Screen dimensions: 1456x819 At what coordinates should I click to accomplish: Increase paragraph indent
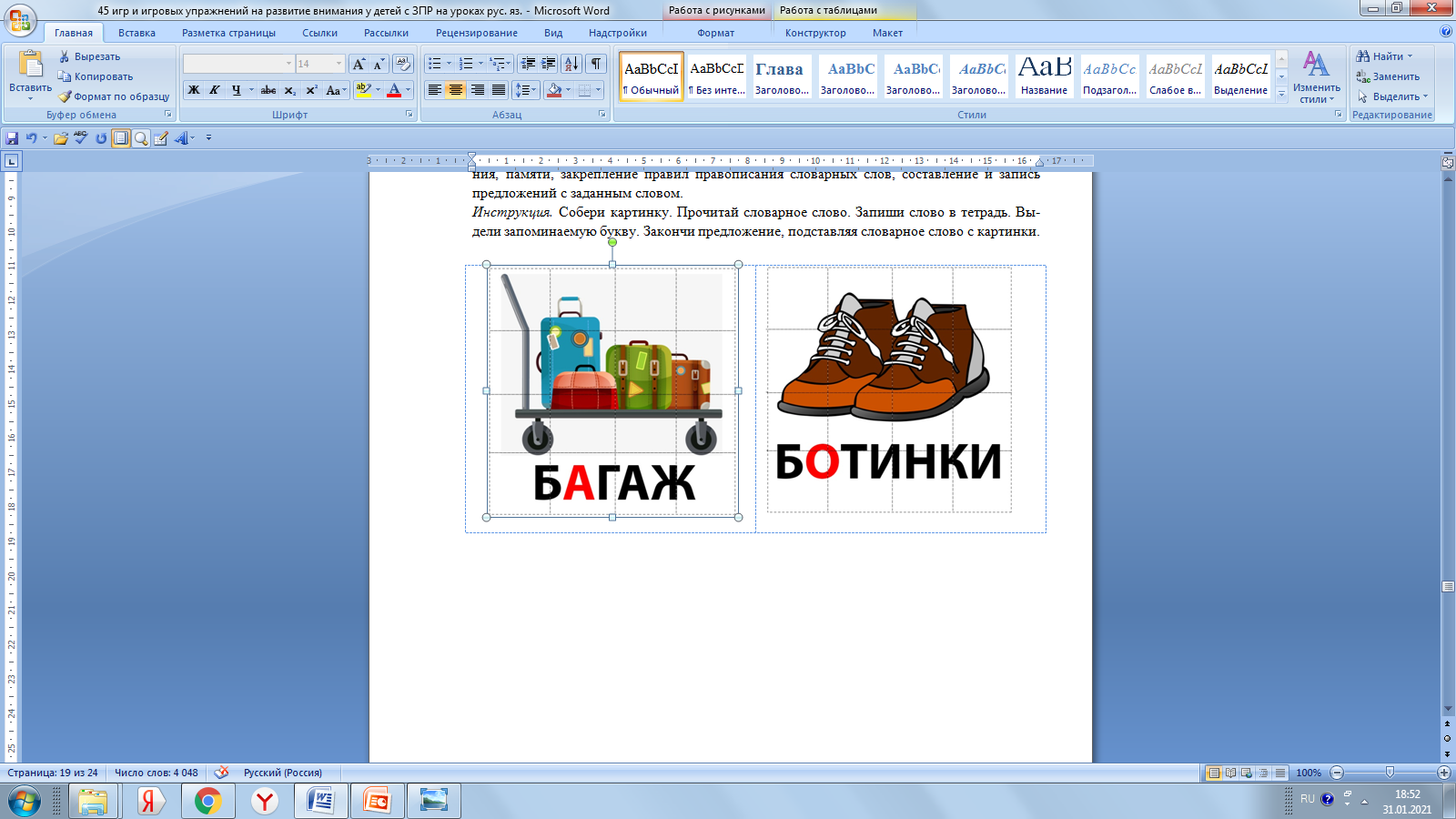(549, 64)
